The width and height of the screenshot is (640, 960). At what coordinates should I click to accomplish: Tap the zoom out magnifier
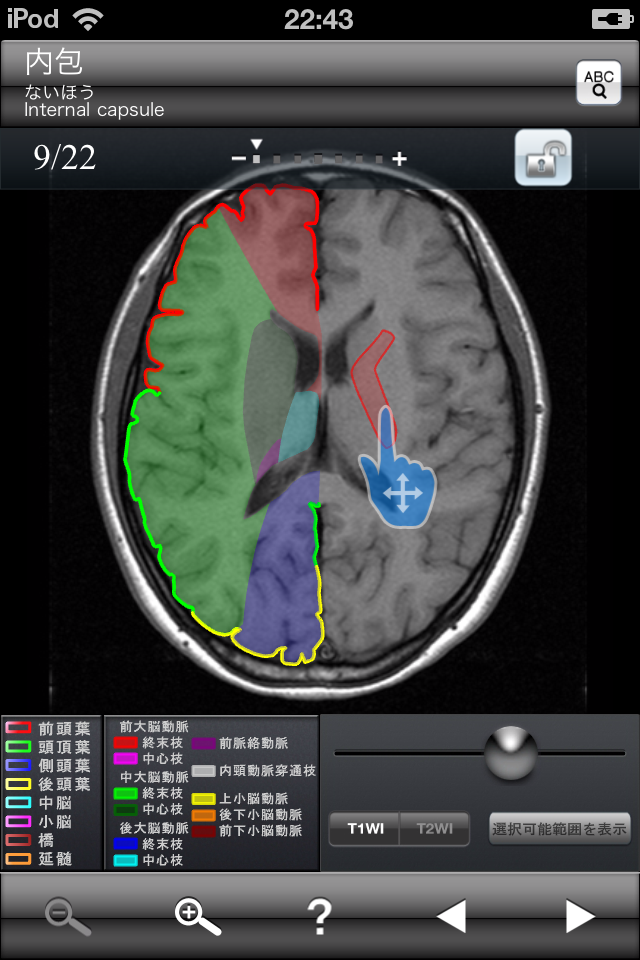tap(67, 915)
